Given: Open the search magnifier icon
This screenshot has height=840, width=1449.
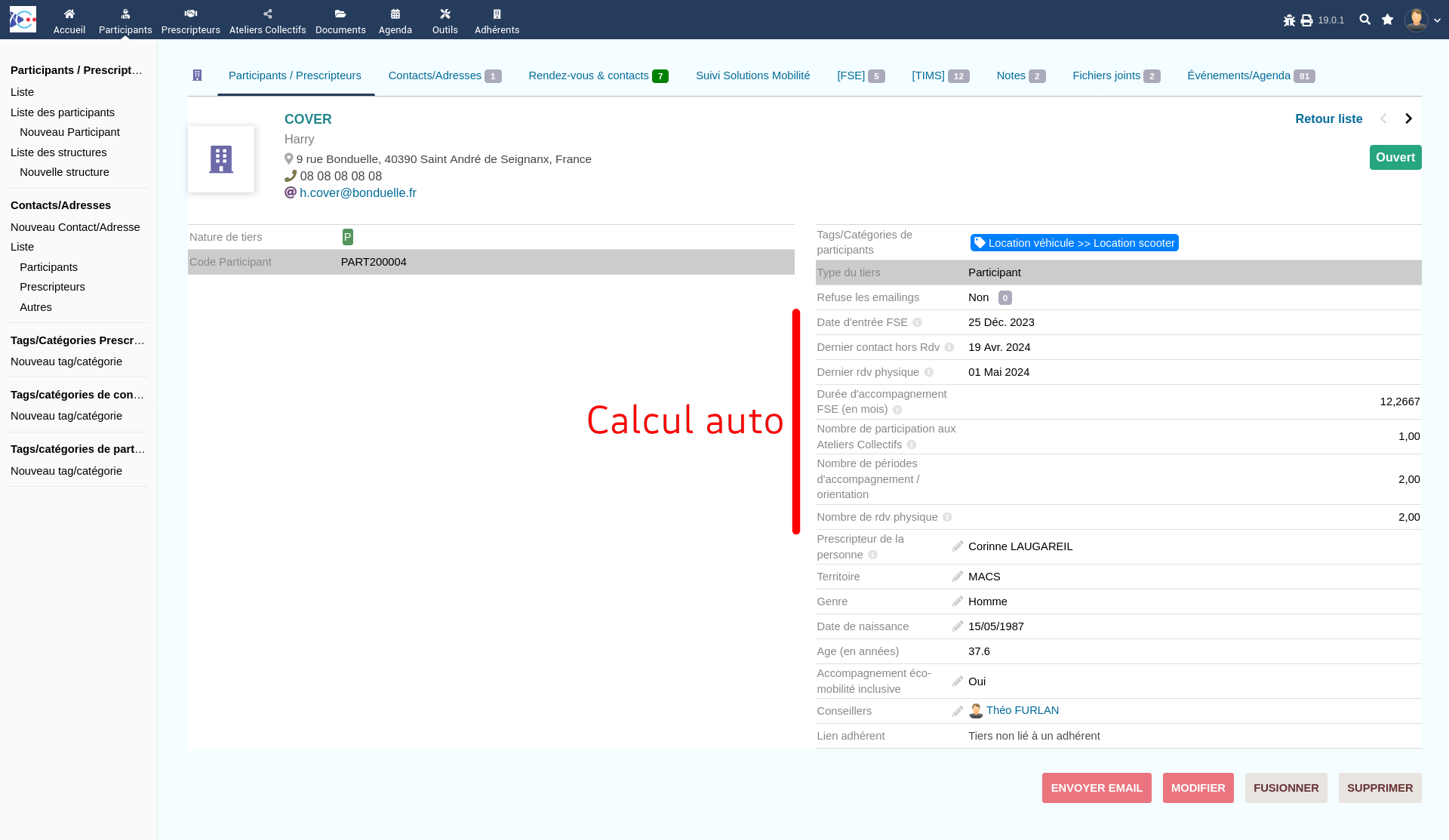Looking at the screenshot, I should (x=1364, y=20).
